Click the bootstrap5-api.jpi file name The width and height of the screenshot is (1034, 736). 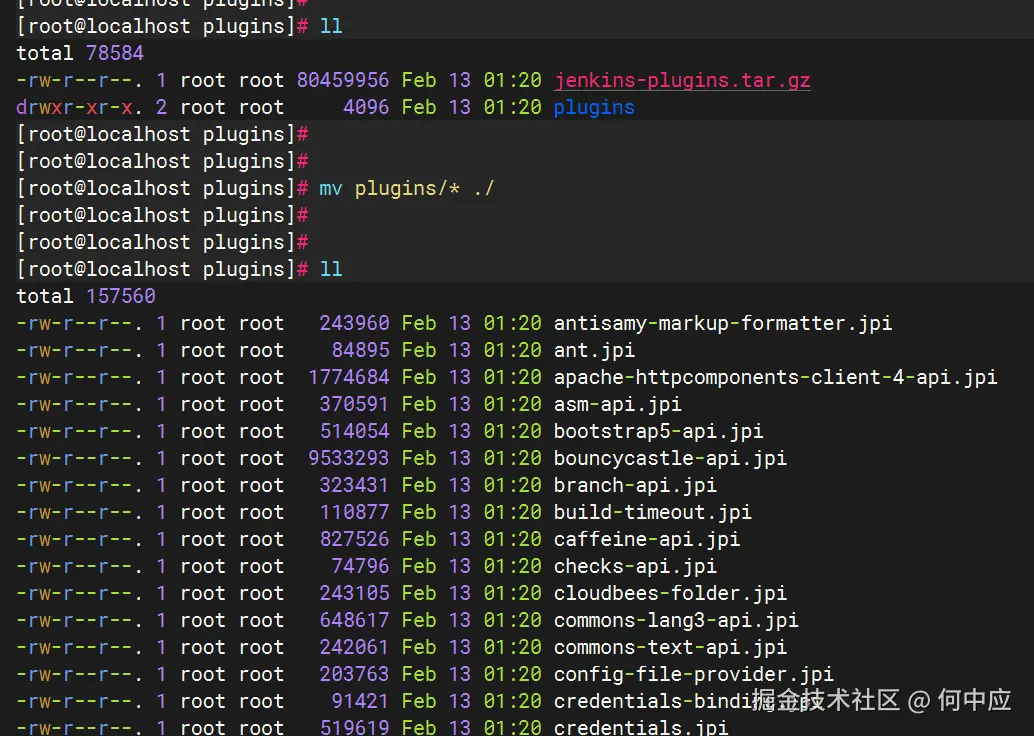tap(658, 431)
